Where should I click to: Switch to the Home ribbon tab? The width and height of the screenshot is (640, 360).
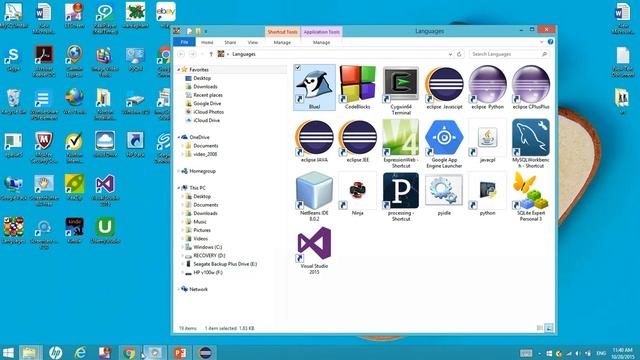pyautogui.click(x=207, y=42)
